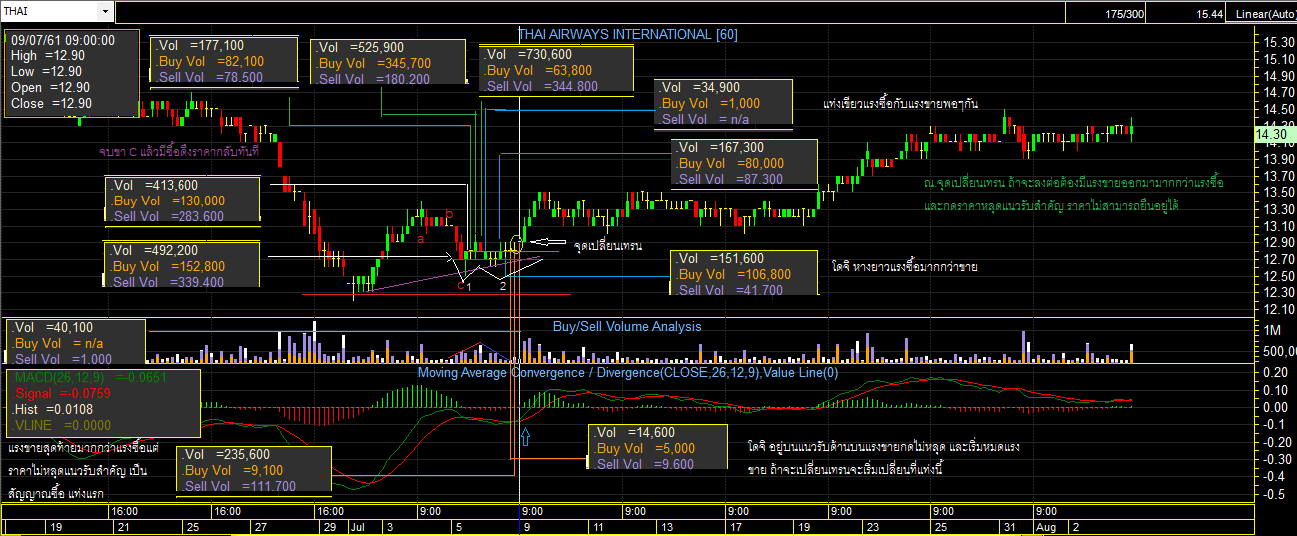The height and width of the screenshot is (536, 1297).
Task: Open the THAI symbol dropdown arrow
Action: [106, 11]
